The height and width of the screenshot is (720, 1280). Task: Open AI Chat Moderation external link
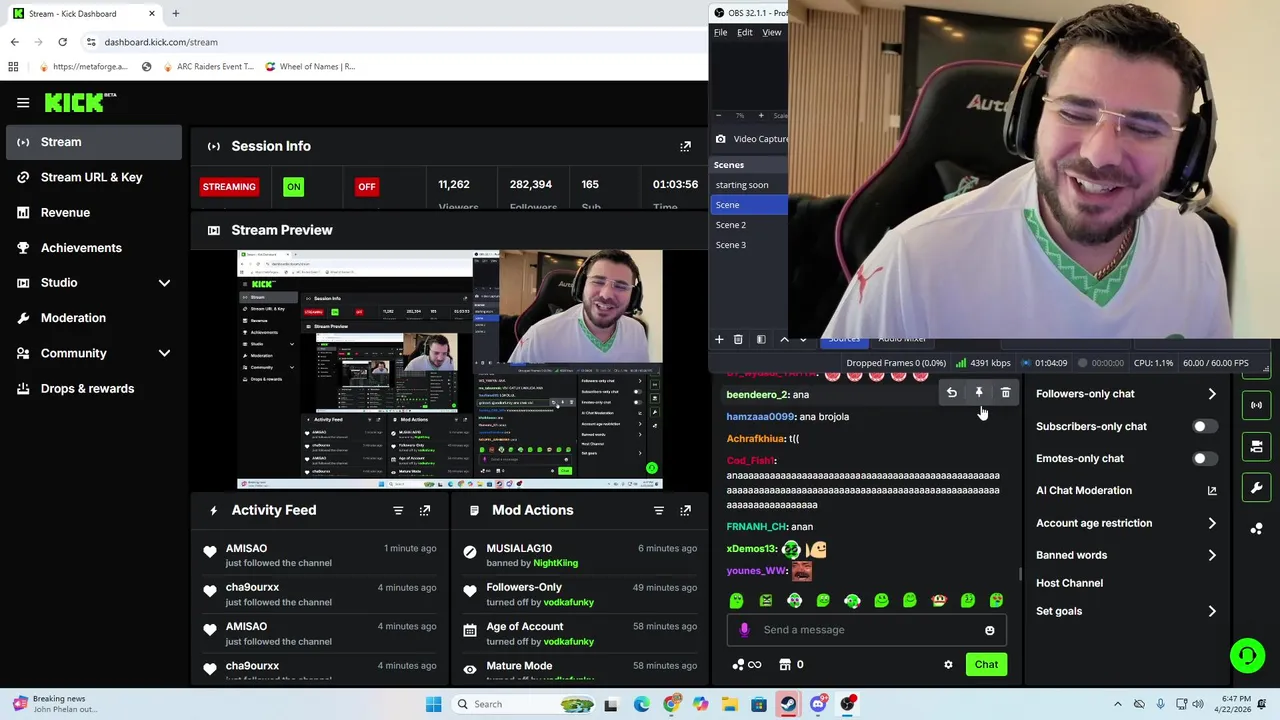pyautogui.click(x=1212, y=490)
